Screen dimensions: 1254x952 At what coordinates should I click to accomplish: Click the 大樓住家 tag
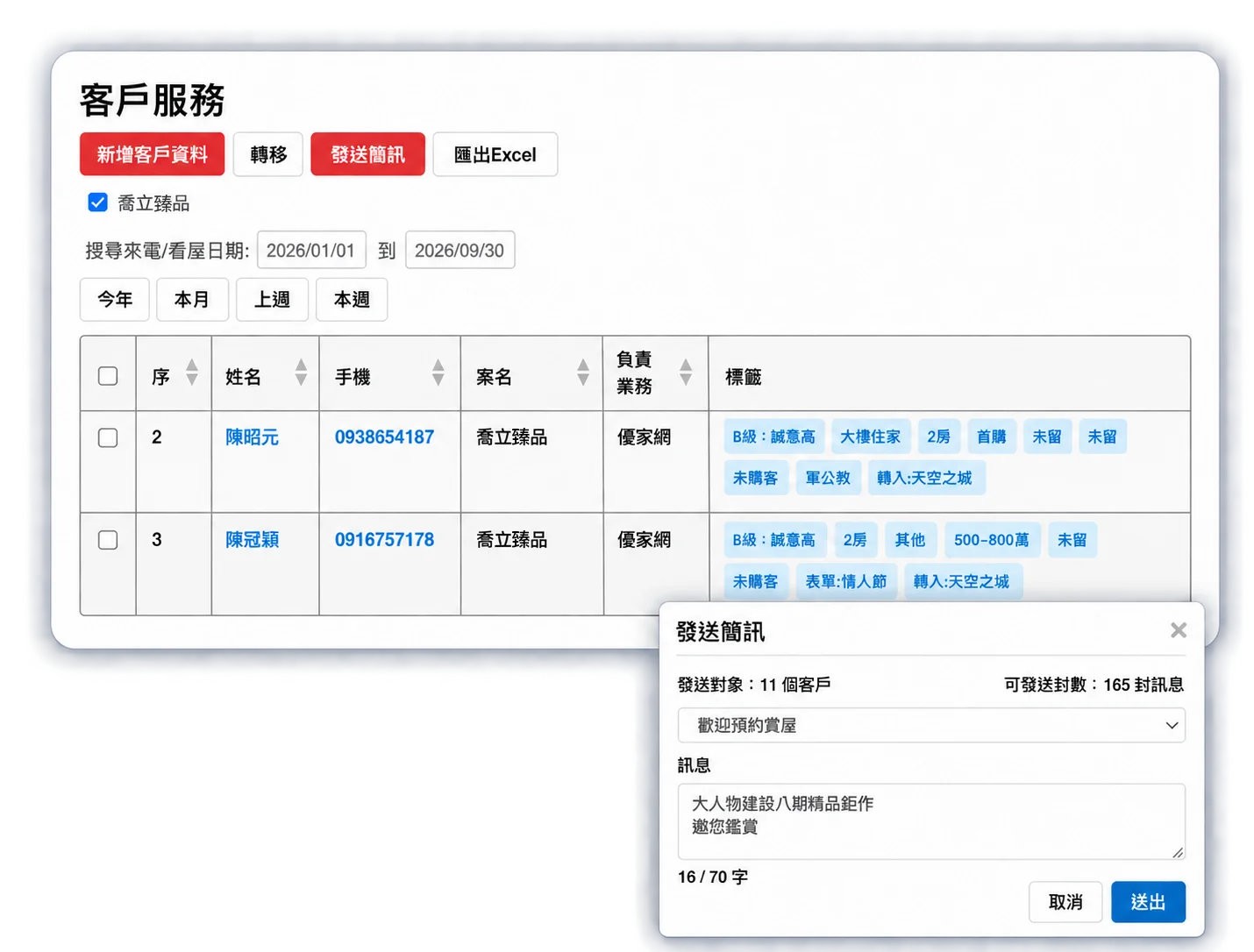tap(871, 437)
